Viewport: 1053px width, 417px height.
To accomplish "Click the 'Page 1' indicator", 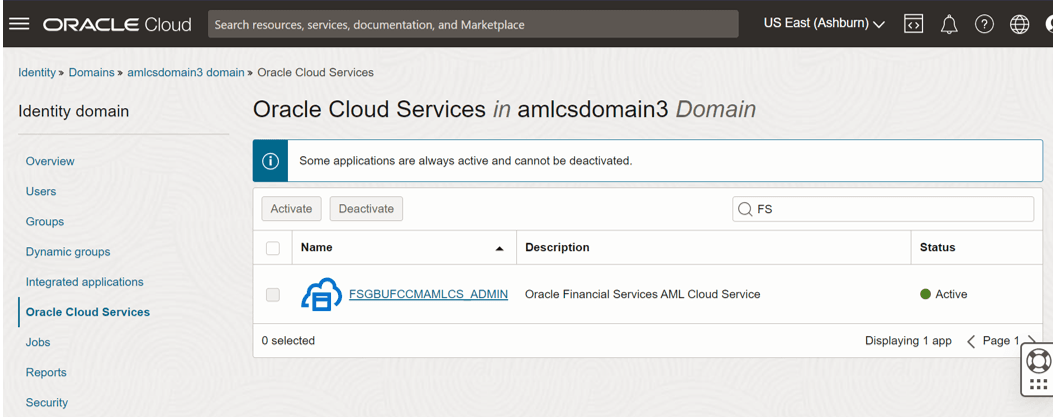I will coord(1001,341).
